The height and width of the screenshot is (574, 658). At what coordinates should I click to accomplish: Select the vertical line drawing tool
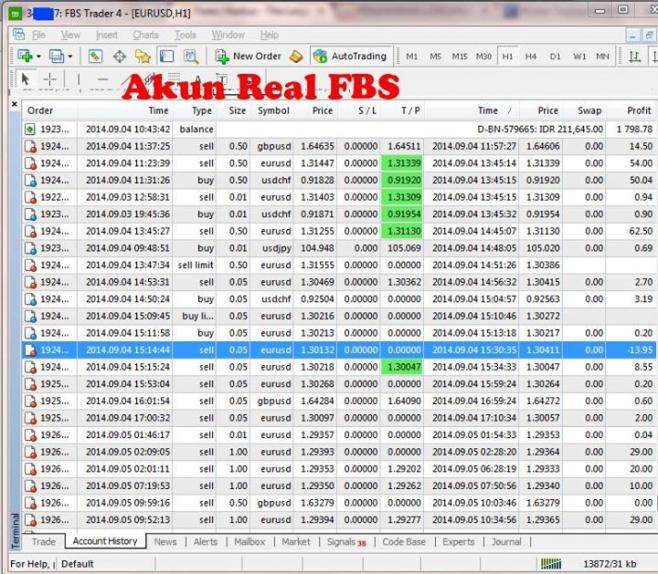click(78, 79)
